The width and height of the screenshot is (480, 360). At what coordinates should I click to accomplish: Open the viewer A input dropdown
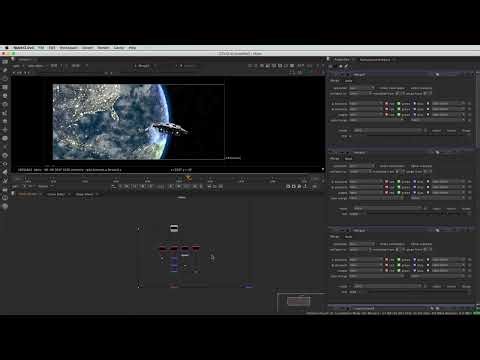pos(145,66)
